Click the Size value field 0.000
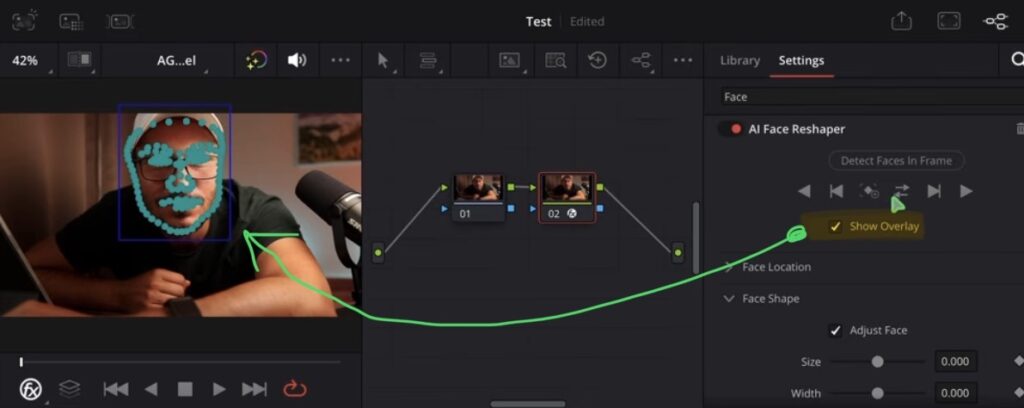The image size is (1024, 408). (x=955, y=362)
